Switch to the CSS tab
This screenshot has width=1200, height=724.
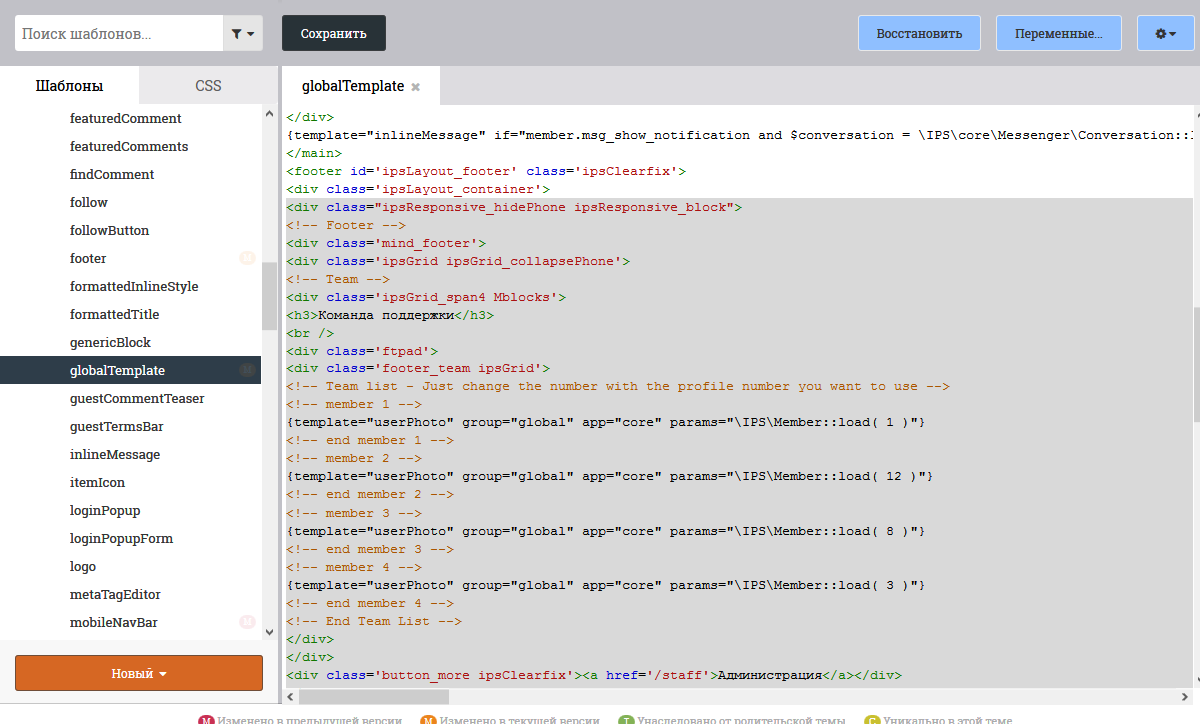(208, 86)
